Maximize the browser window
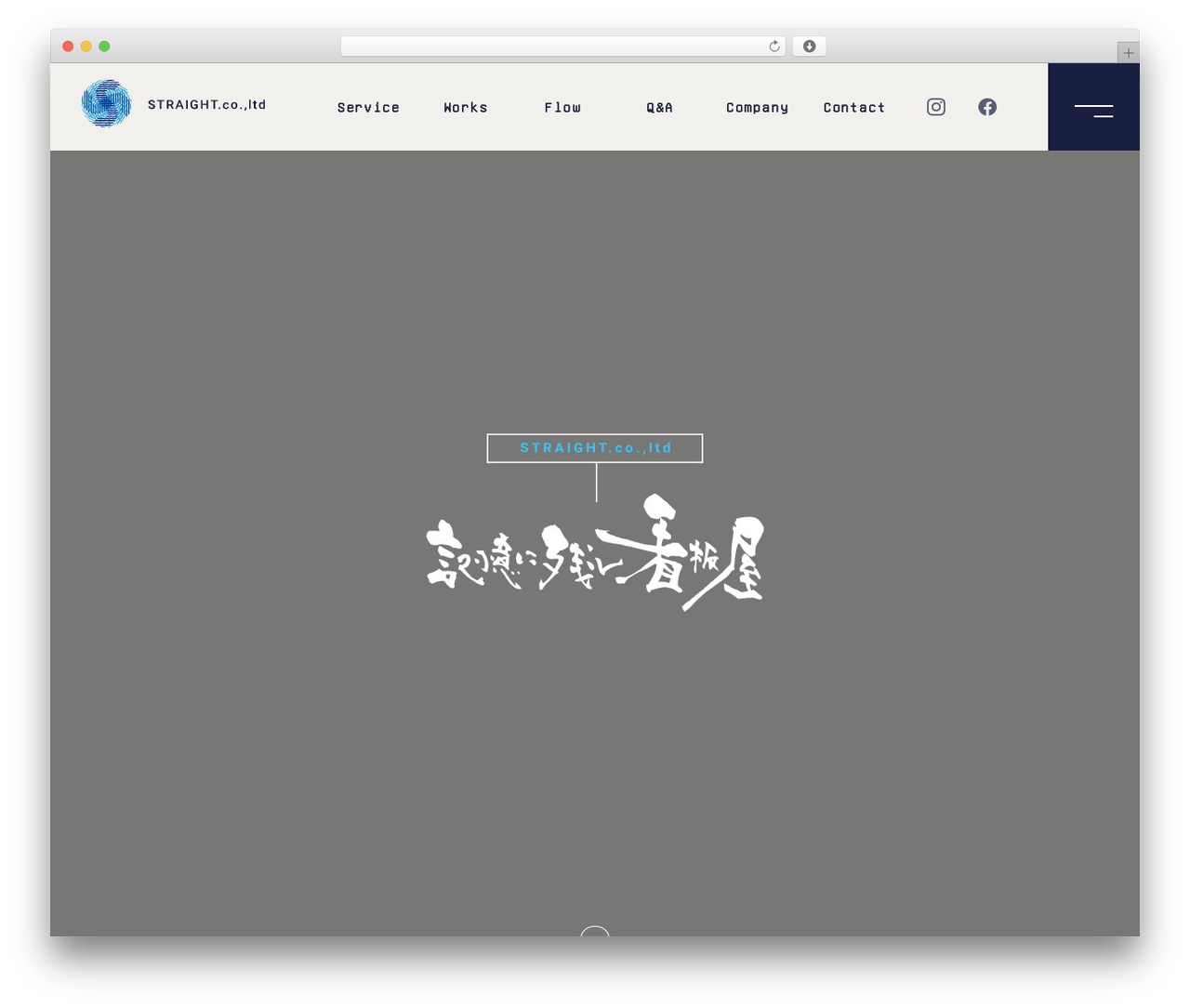1190x1008 pixels. click(104, 46)
